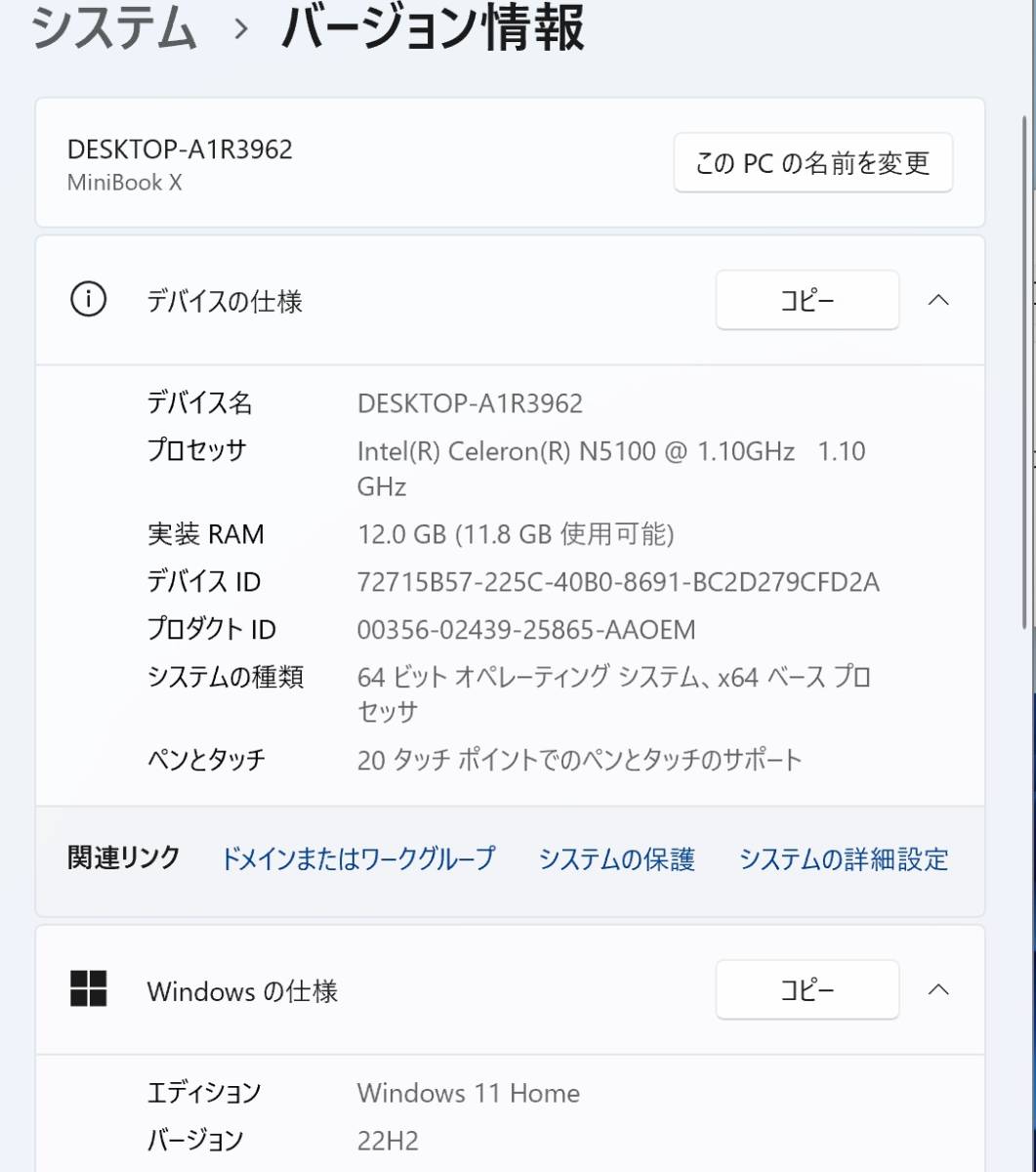Click the デバイスの仕様 section title
This screenshot has height=1172, width=1036.
point(225,302)
